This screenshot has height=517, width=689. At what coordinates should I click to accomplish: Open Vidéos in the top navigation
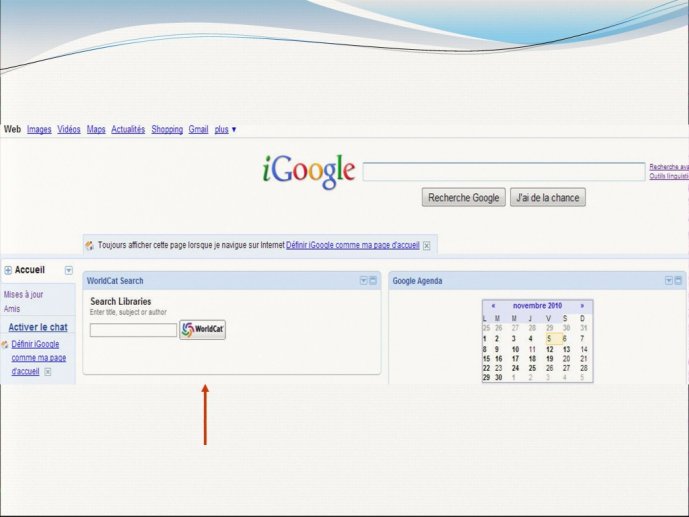tap(69, 130)
